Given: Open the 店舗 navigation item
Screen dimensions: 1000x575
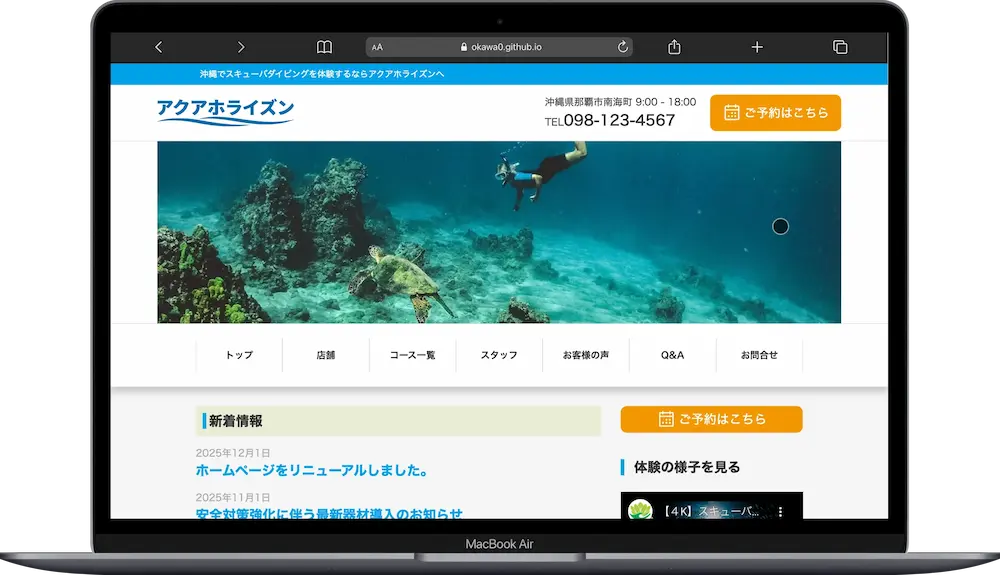Looking at the screenshot, I should (x=326, y=355).
